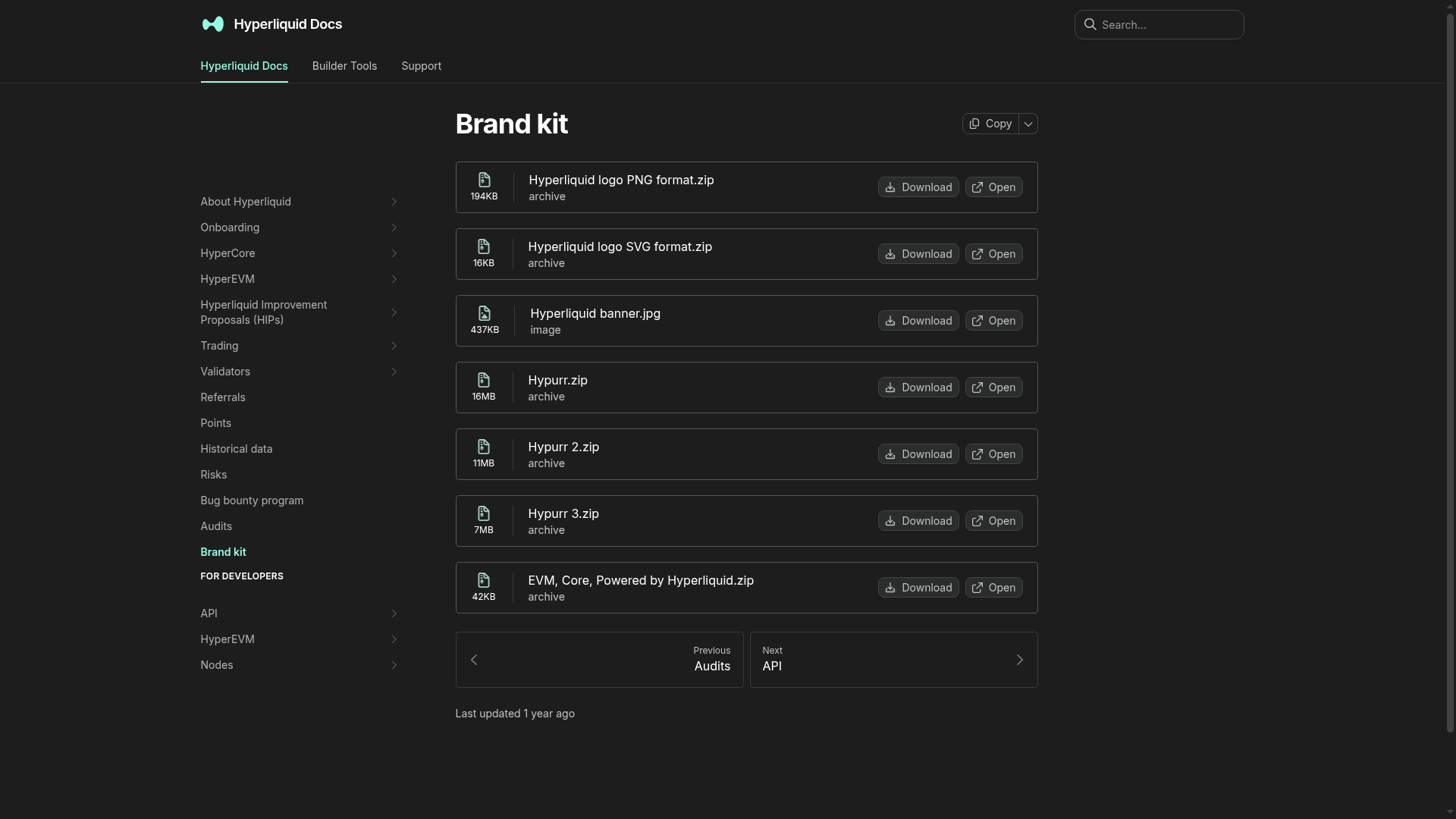Screen dimensions: 1456x819
Task: Click the 'Hyperliquid logo PNG format.zip' file name
Action: [x=621, y=180]
